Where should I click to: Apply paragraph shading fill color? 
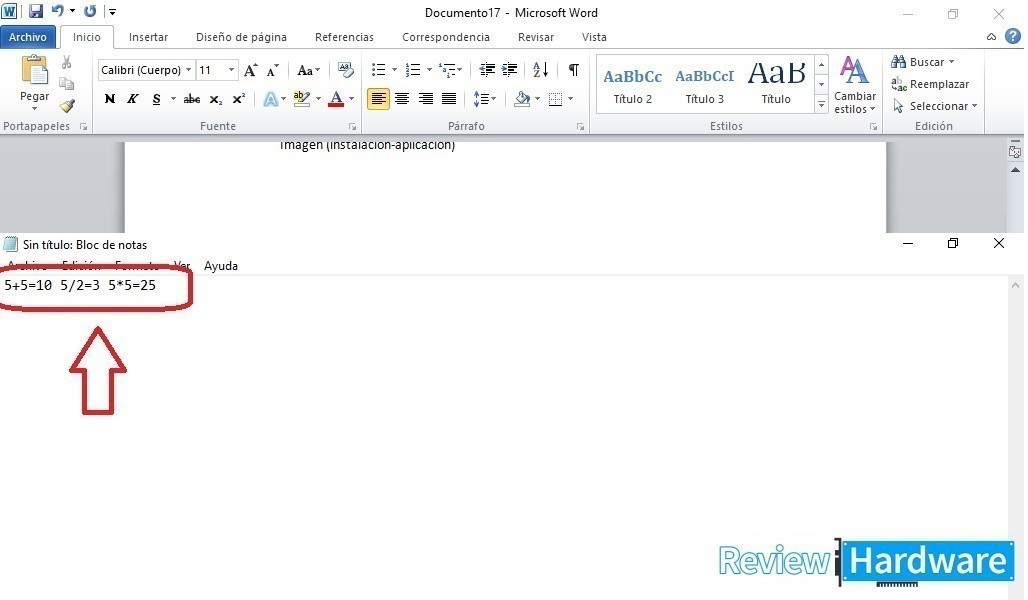(x=522, y=99)
